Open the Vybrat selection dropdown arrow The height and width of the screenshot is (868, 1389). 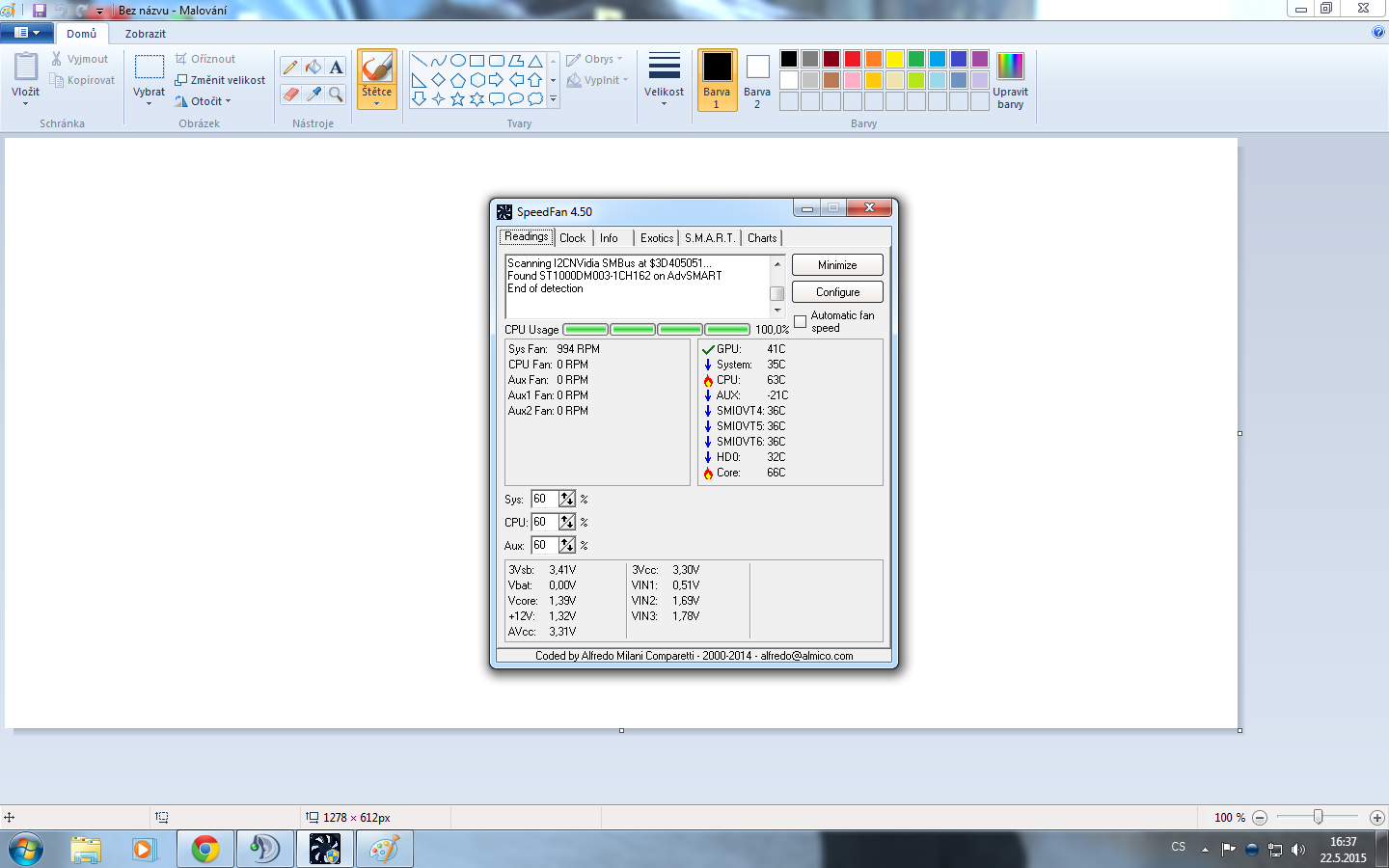click(149, 102)
